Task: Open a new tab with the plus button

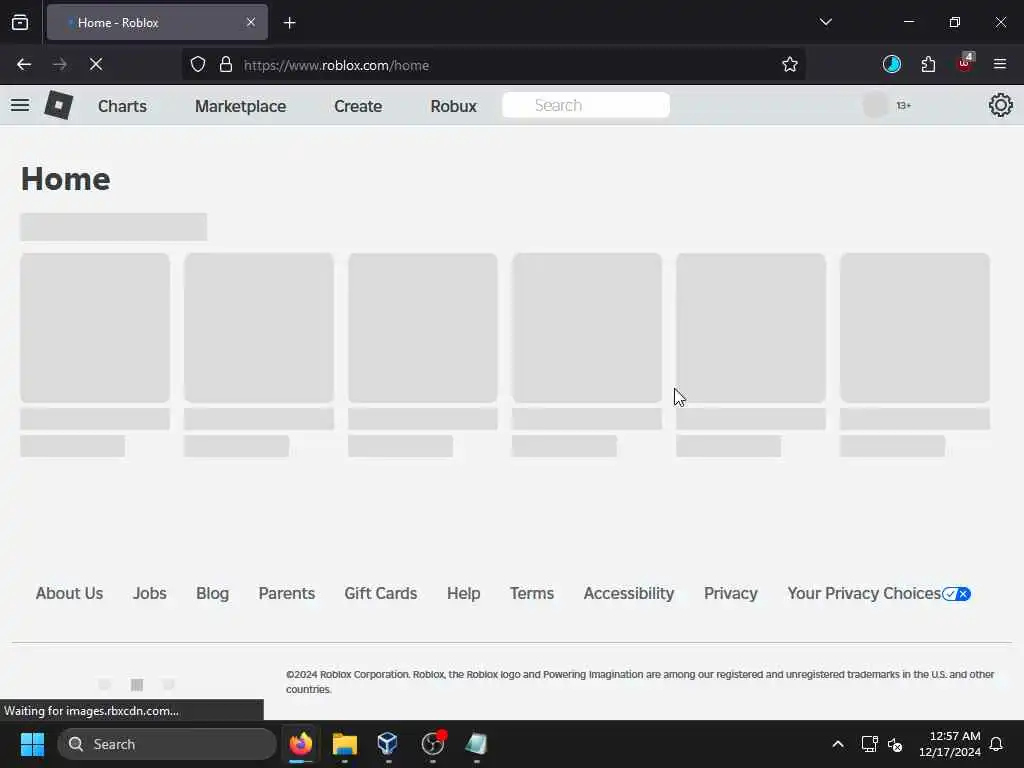Action: point(289,23)
